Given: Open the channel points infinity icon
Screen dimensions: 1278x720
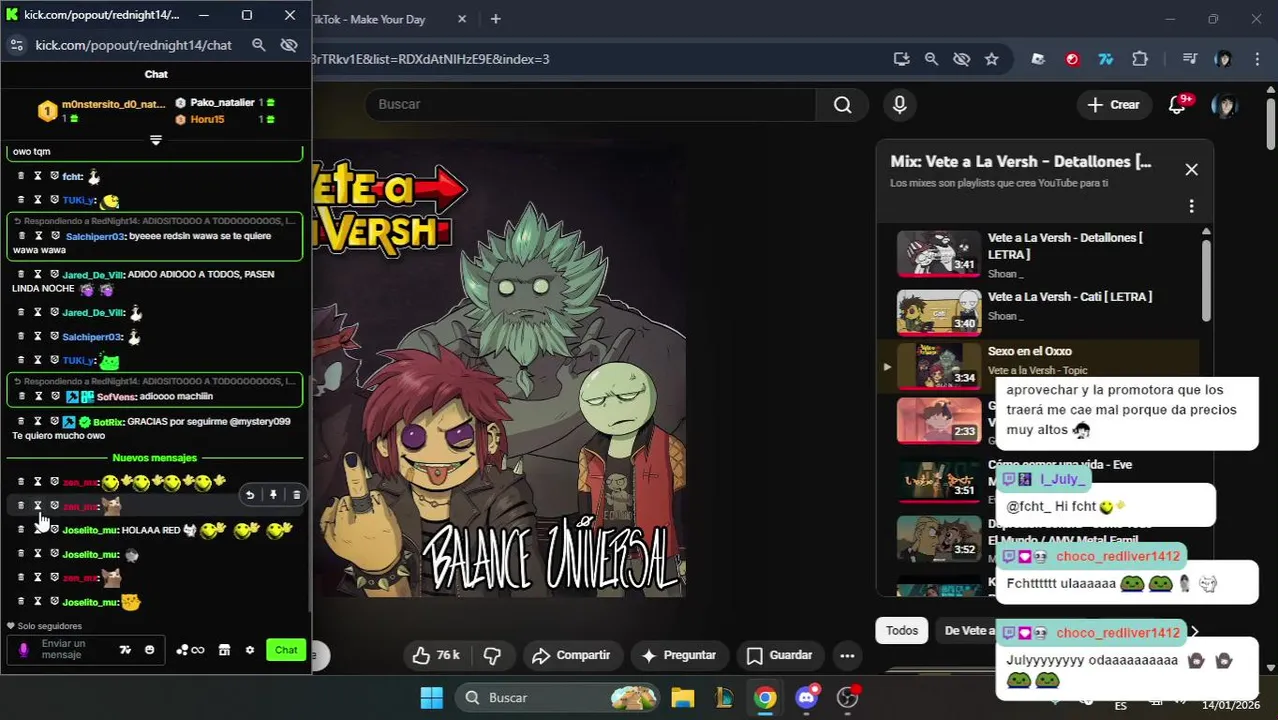Looking at the screenshot, I should [x=190, y=650].
